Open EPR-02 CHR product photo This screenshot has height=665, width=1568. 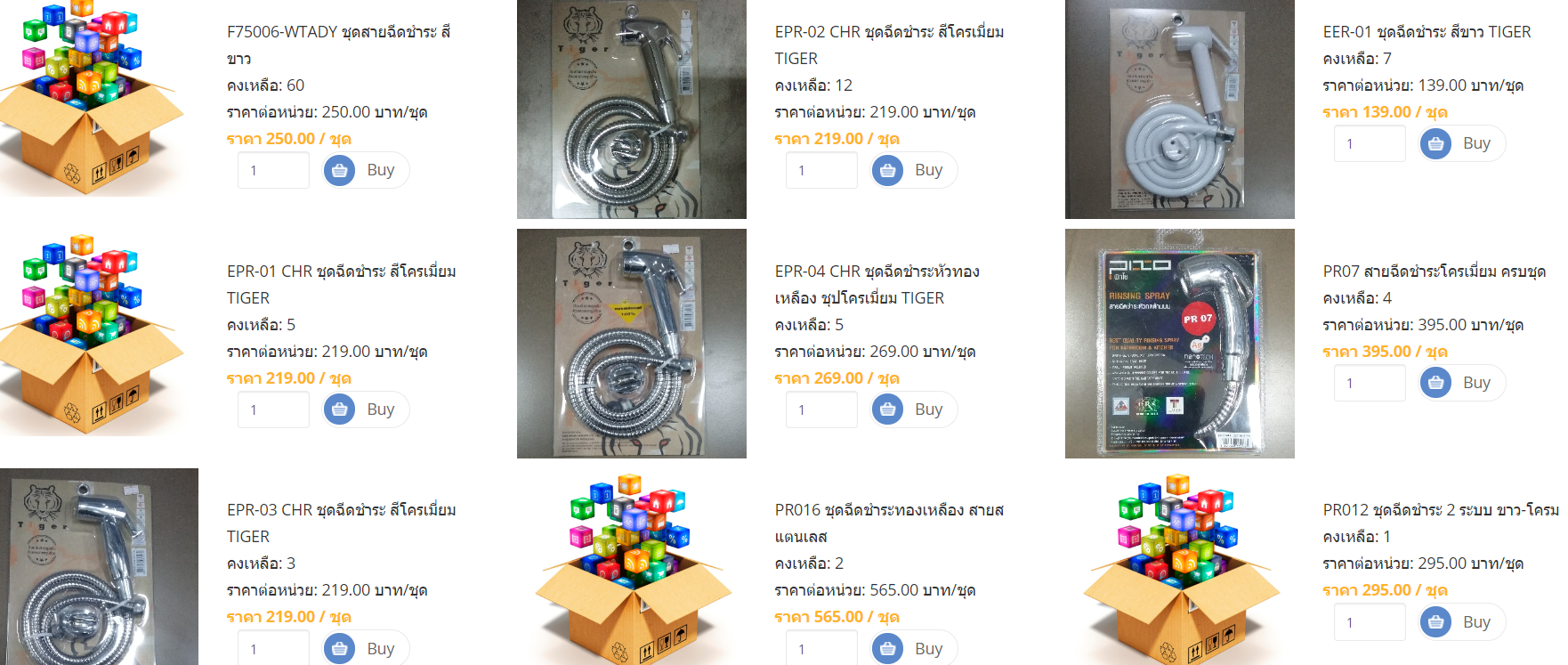pos(632,109)
